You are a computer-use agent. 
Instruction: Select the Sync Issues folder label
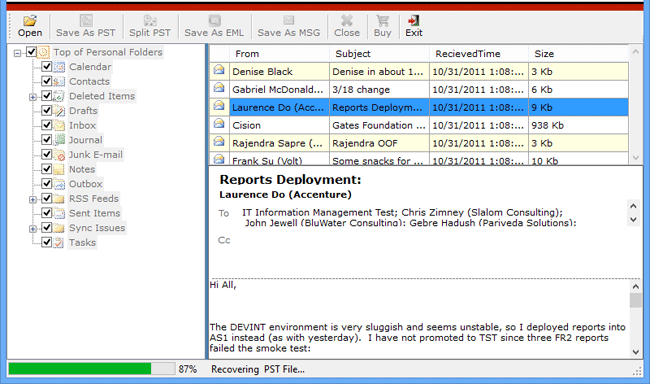tap(97, 228)
